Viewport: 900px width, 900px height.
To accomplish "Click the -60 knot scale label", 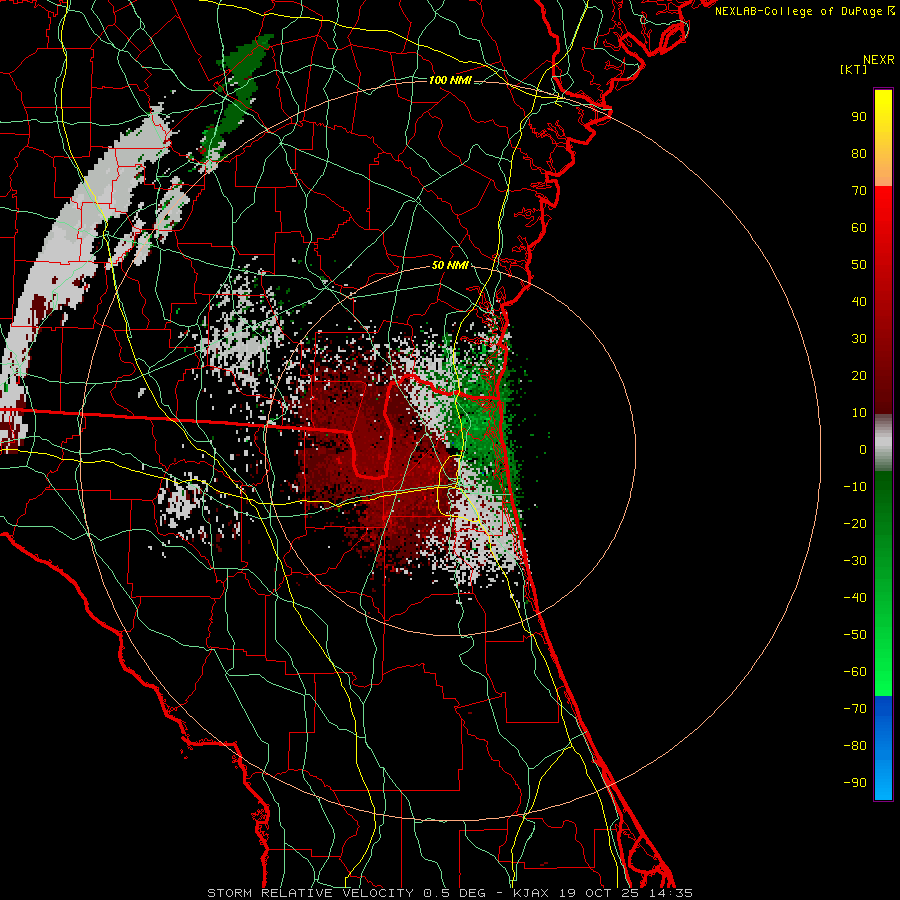I will [855, 672].
